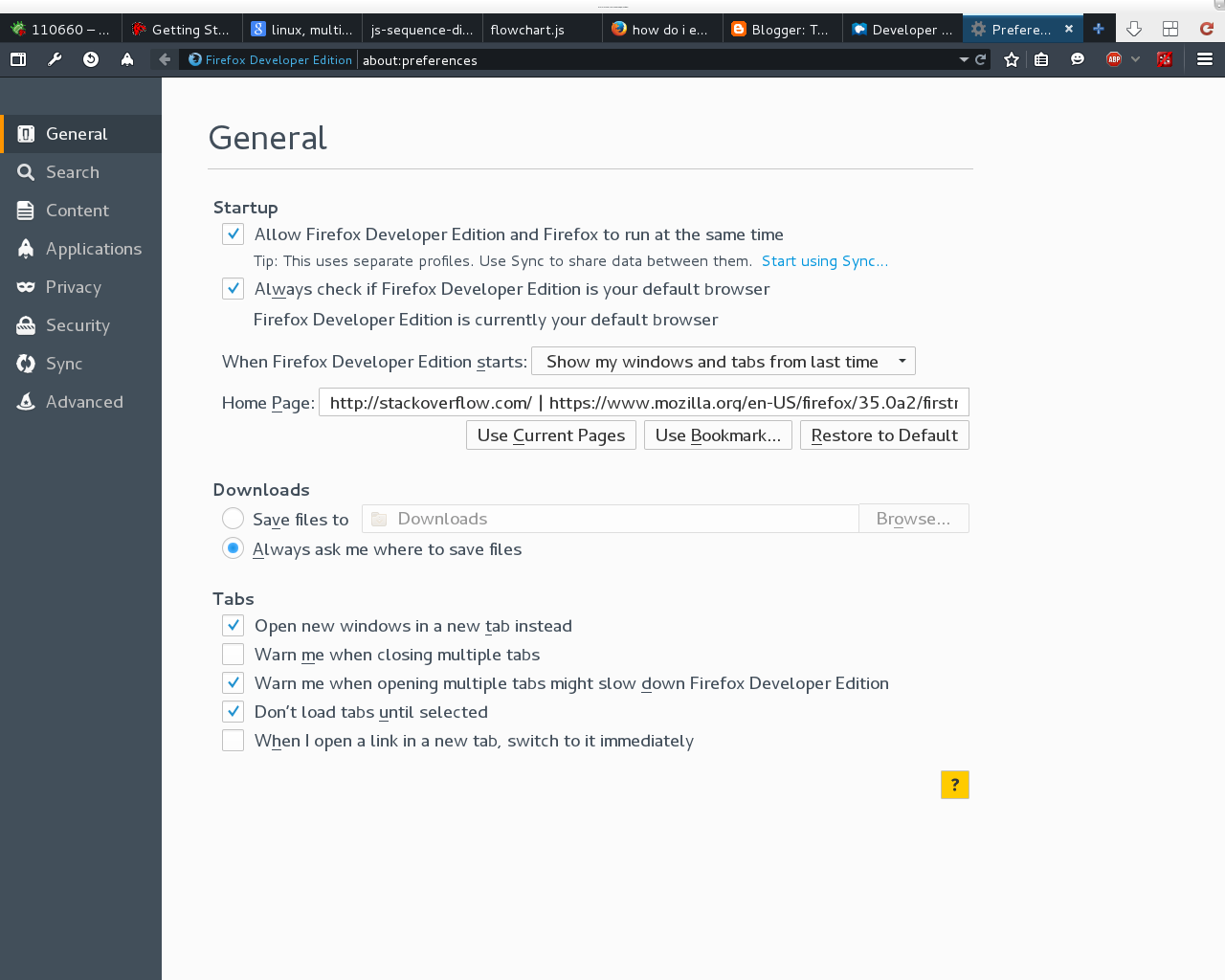Viewport: 1225px width, 980px height.
Task: Click the Downloads folder path field
Action: pos(611,519)
